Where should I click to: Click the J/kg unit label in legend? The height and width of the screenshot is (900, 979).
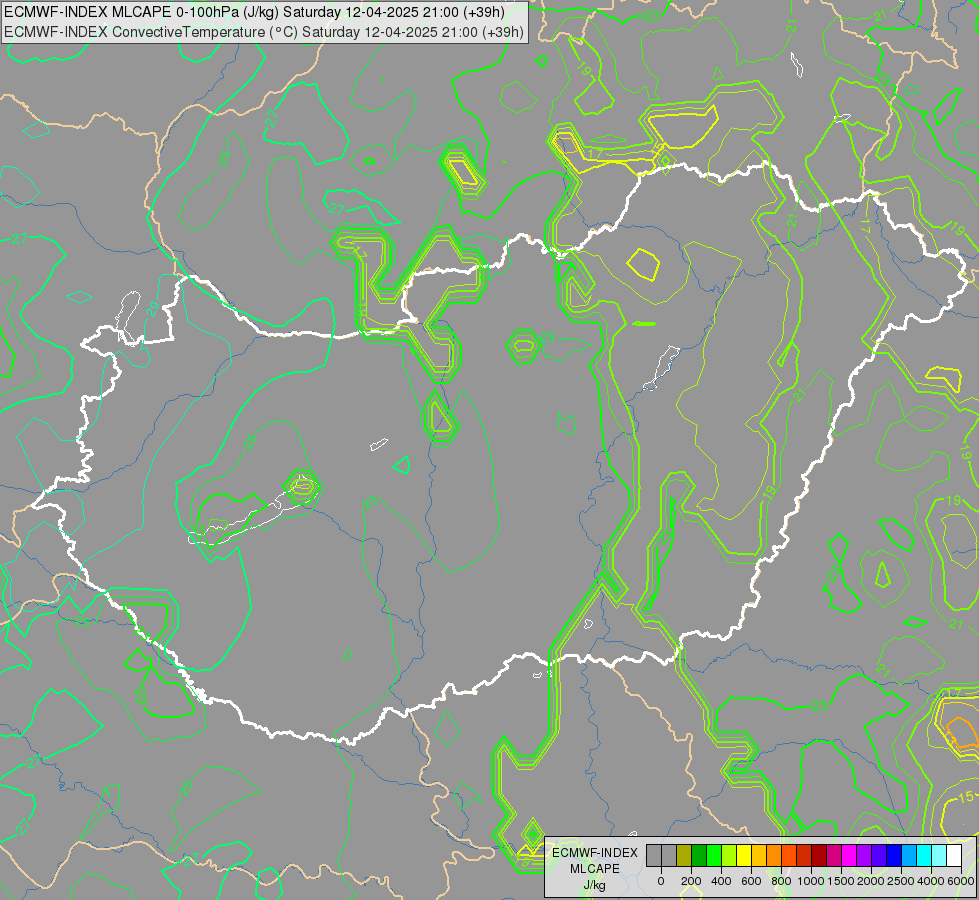tap(594, 886)
